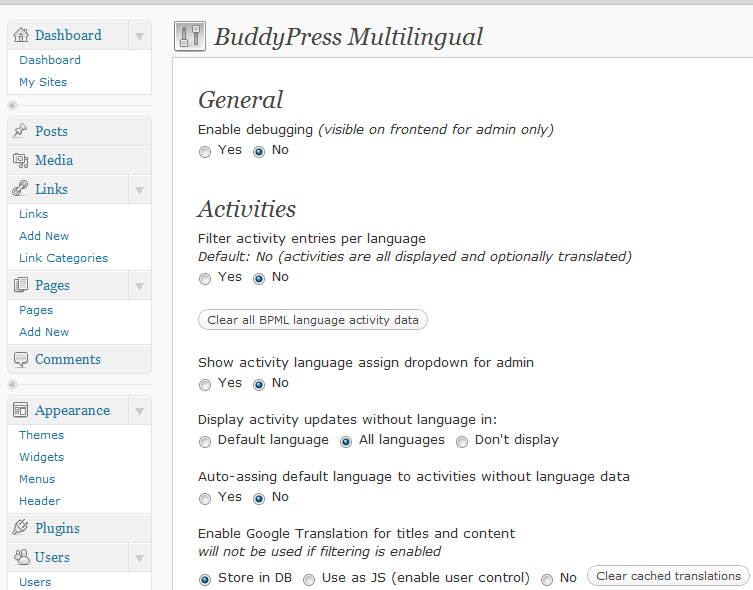Screen dimensions: 753x590
Task: Collapse the menu using the upper separator arrow
Action: [x=12, y=105]
